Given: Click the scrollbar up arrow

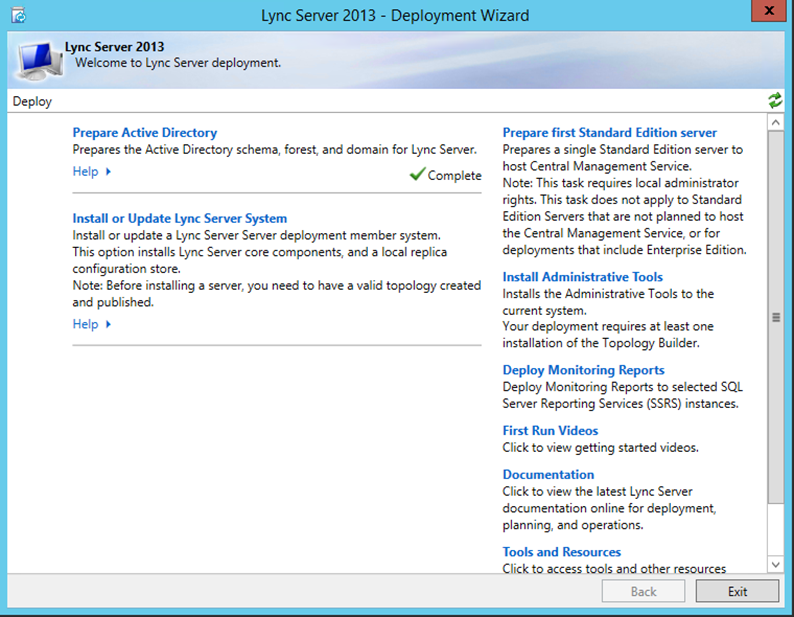Looking at the screenshot, I should tap(775, 123).
